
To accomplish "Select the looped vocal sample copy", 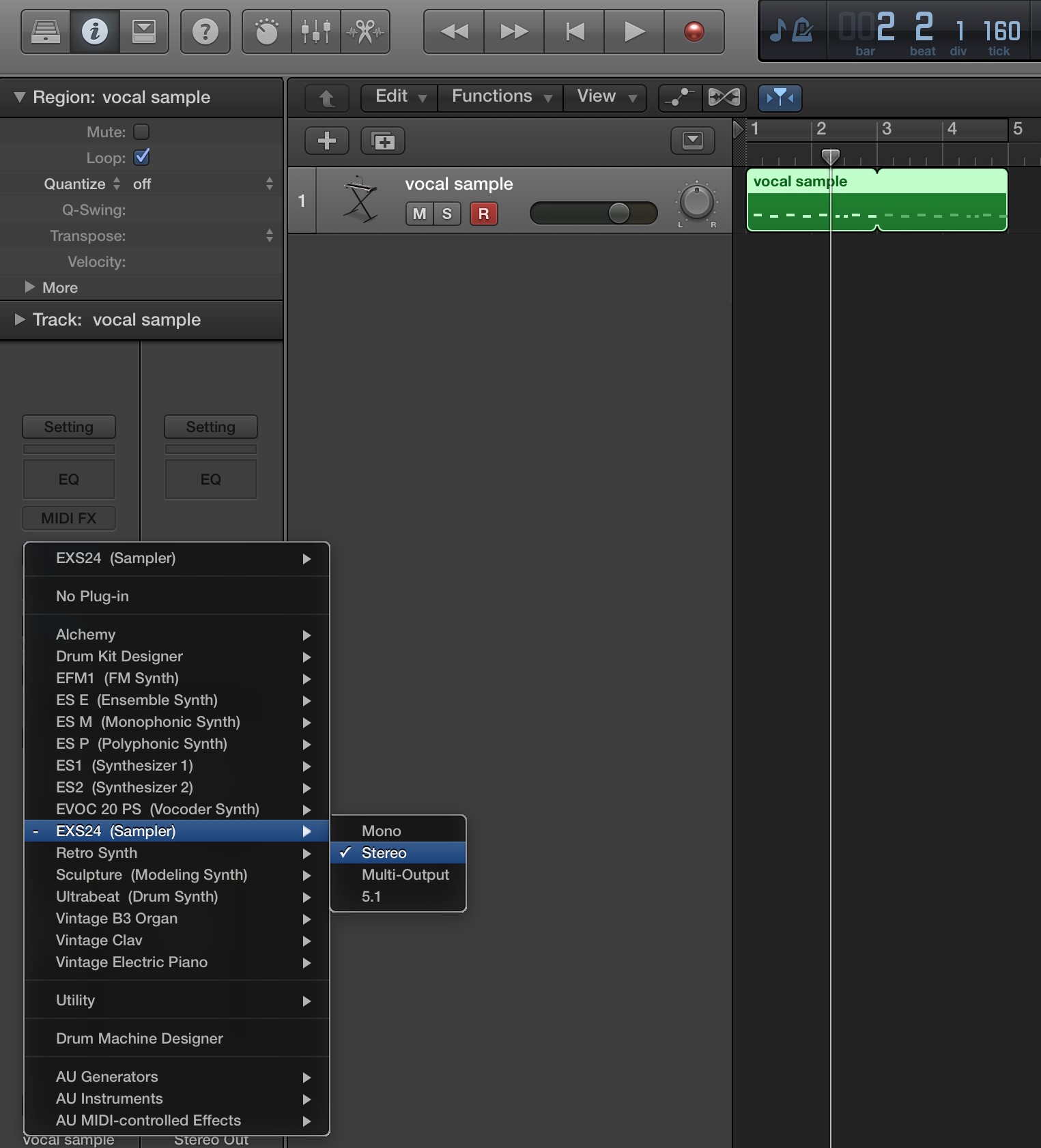I will point(943,200).
